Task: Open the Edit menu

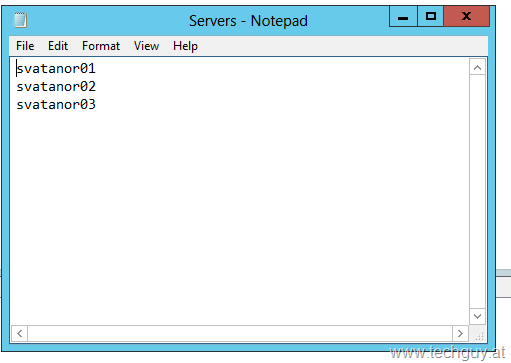Action: tap(58, 46)
